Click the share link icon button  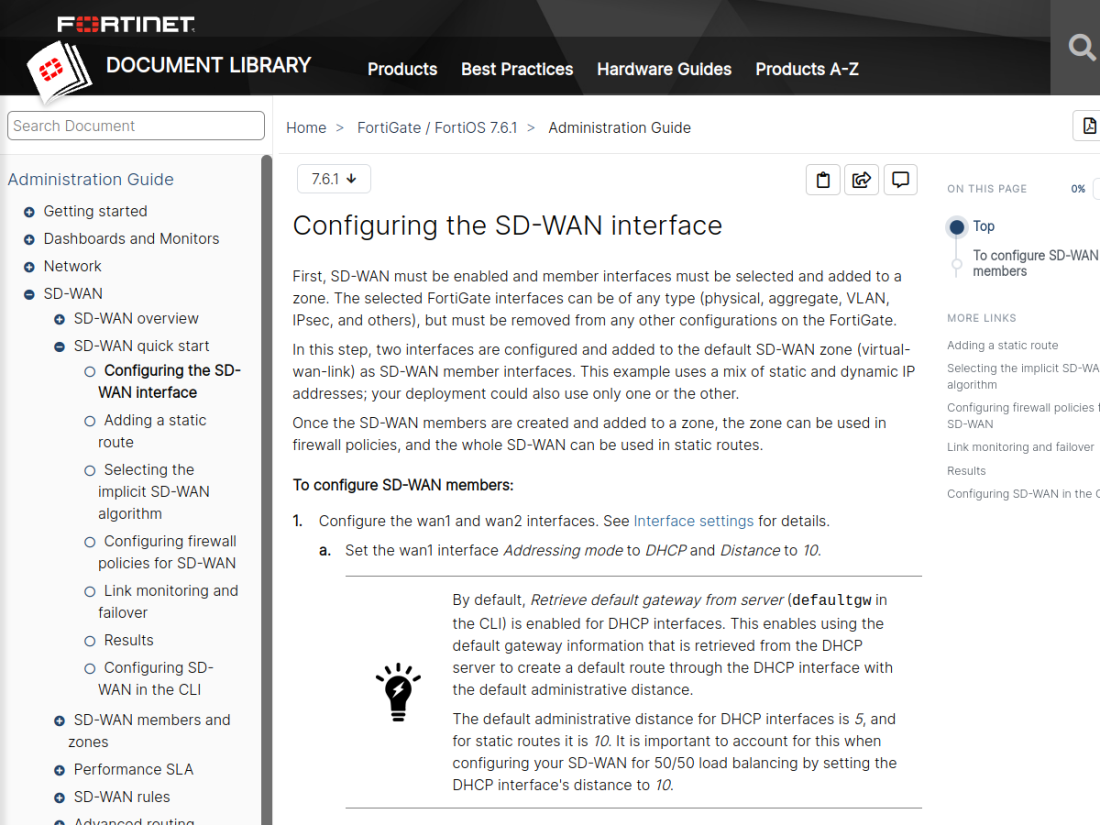click(861, 180)
